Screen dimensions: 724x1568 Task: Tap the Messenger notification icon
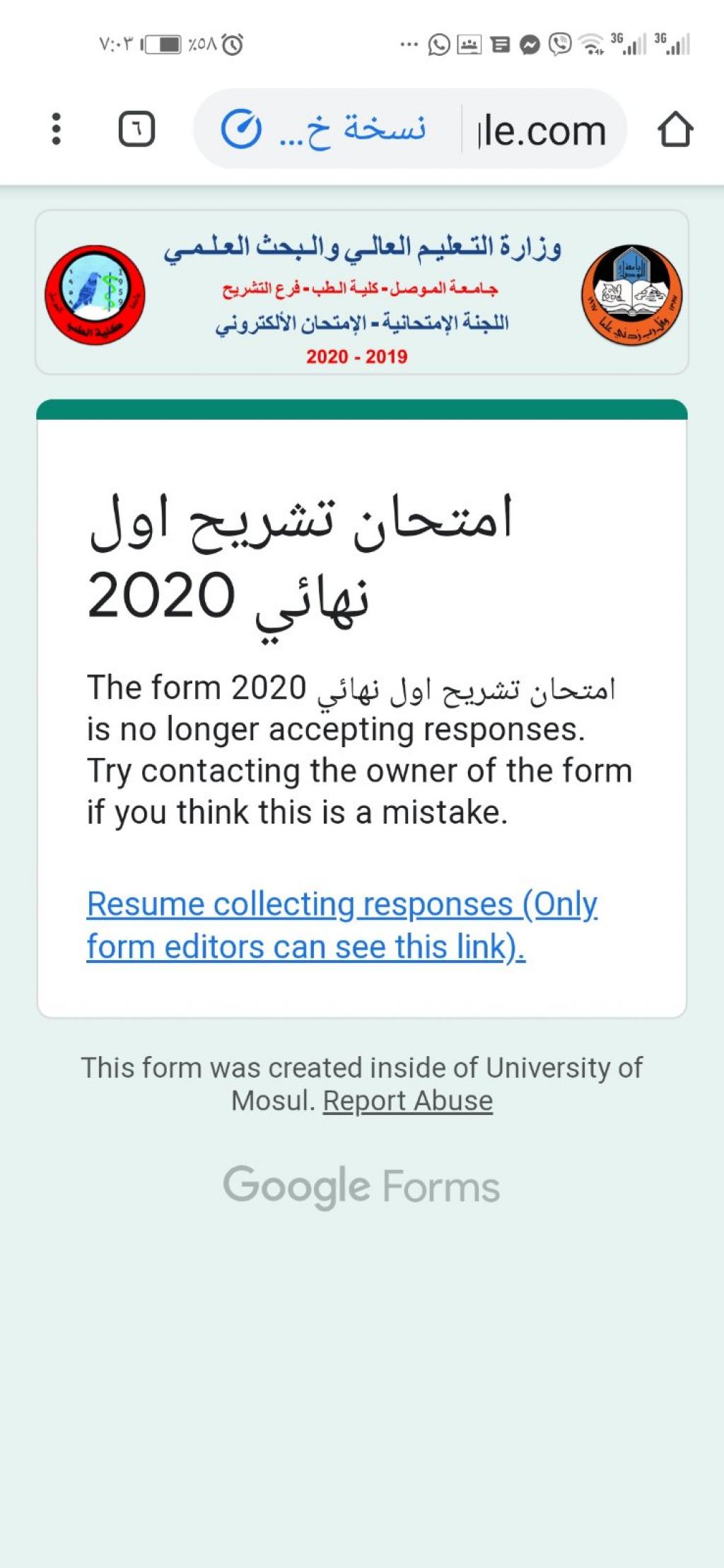click(530, 45)
